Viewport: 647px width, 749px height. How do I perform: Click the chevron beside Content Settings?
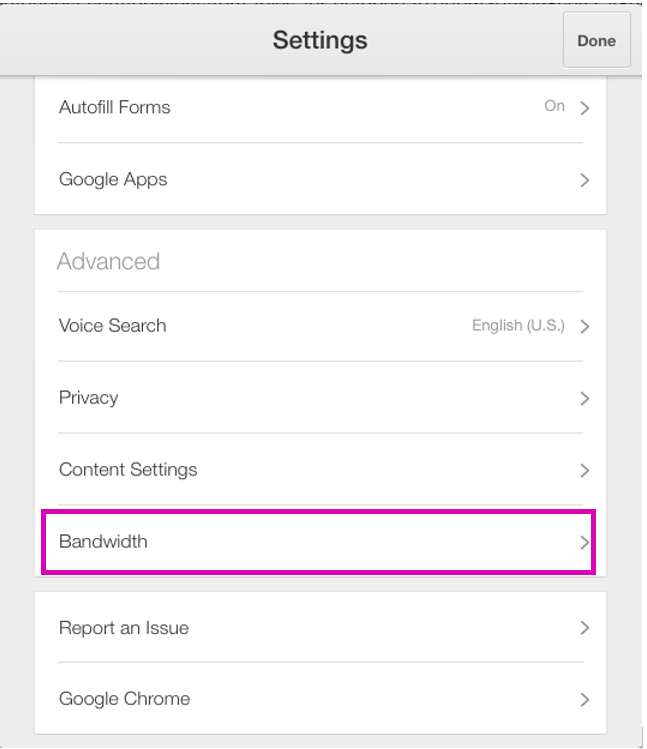(x=584, y=471)
